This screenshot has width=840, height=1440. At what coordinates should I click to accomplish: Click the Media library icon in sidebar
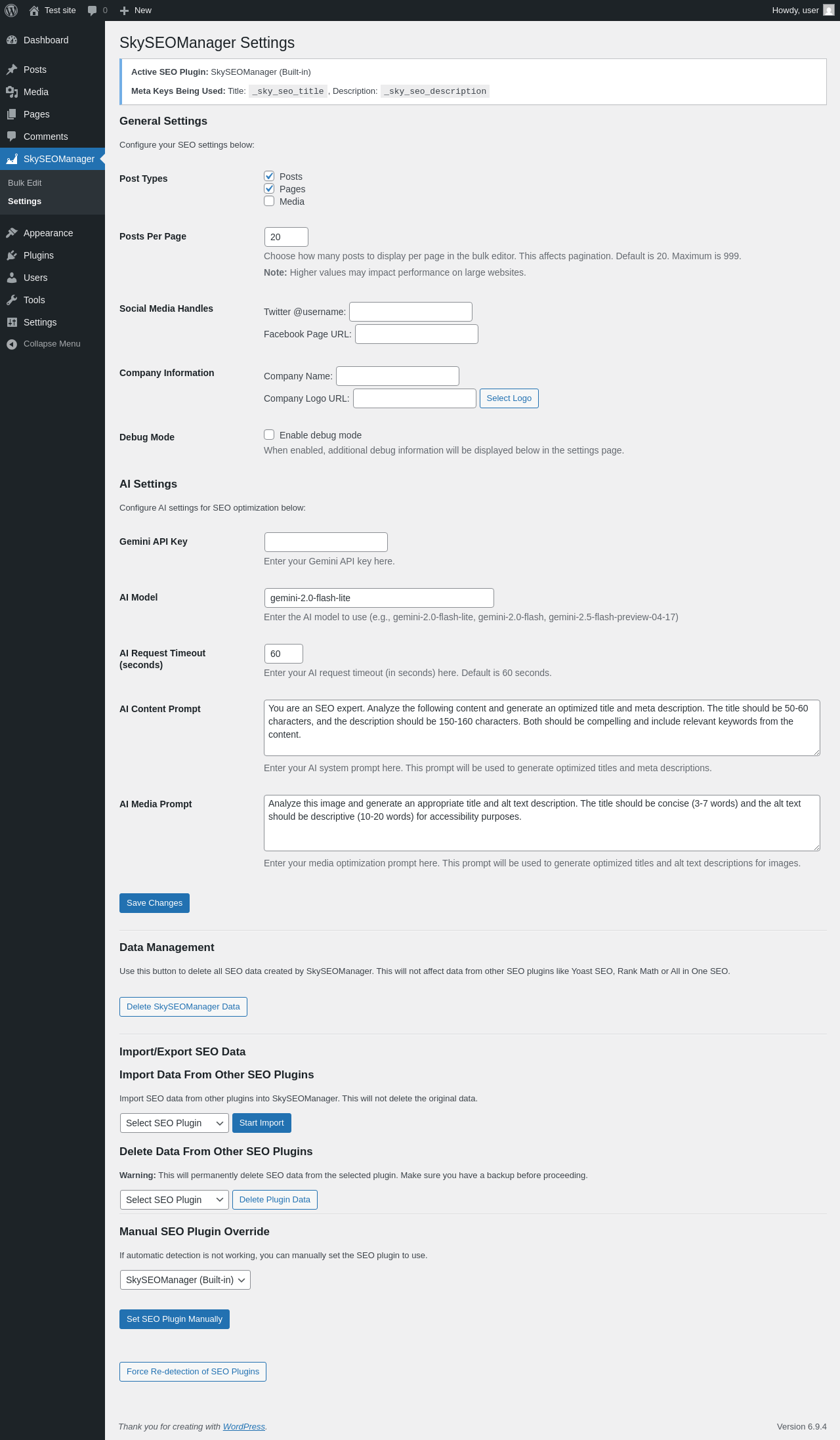12,92
